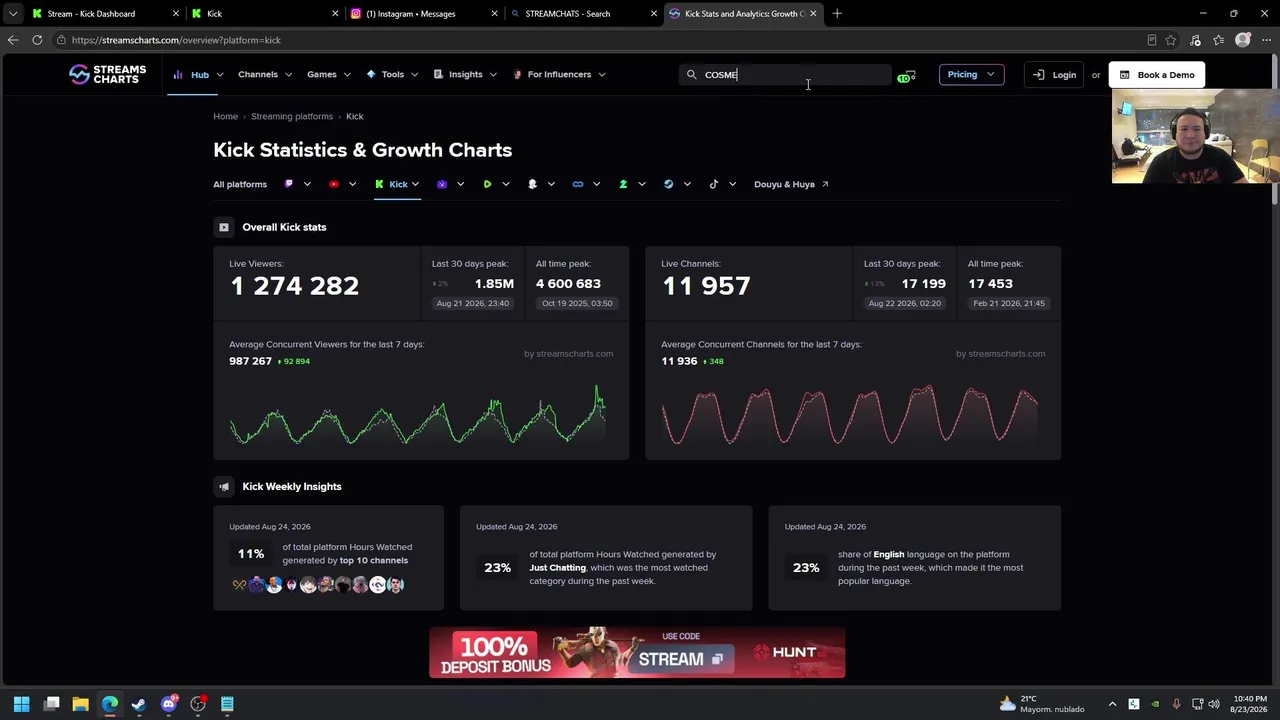This screenshot has width=1280, height=720.
Task: Add page to favorites star icon
Action: click(1171, 40)
